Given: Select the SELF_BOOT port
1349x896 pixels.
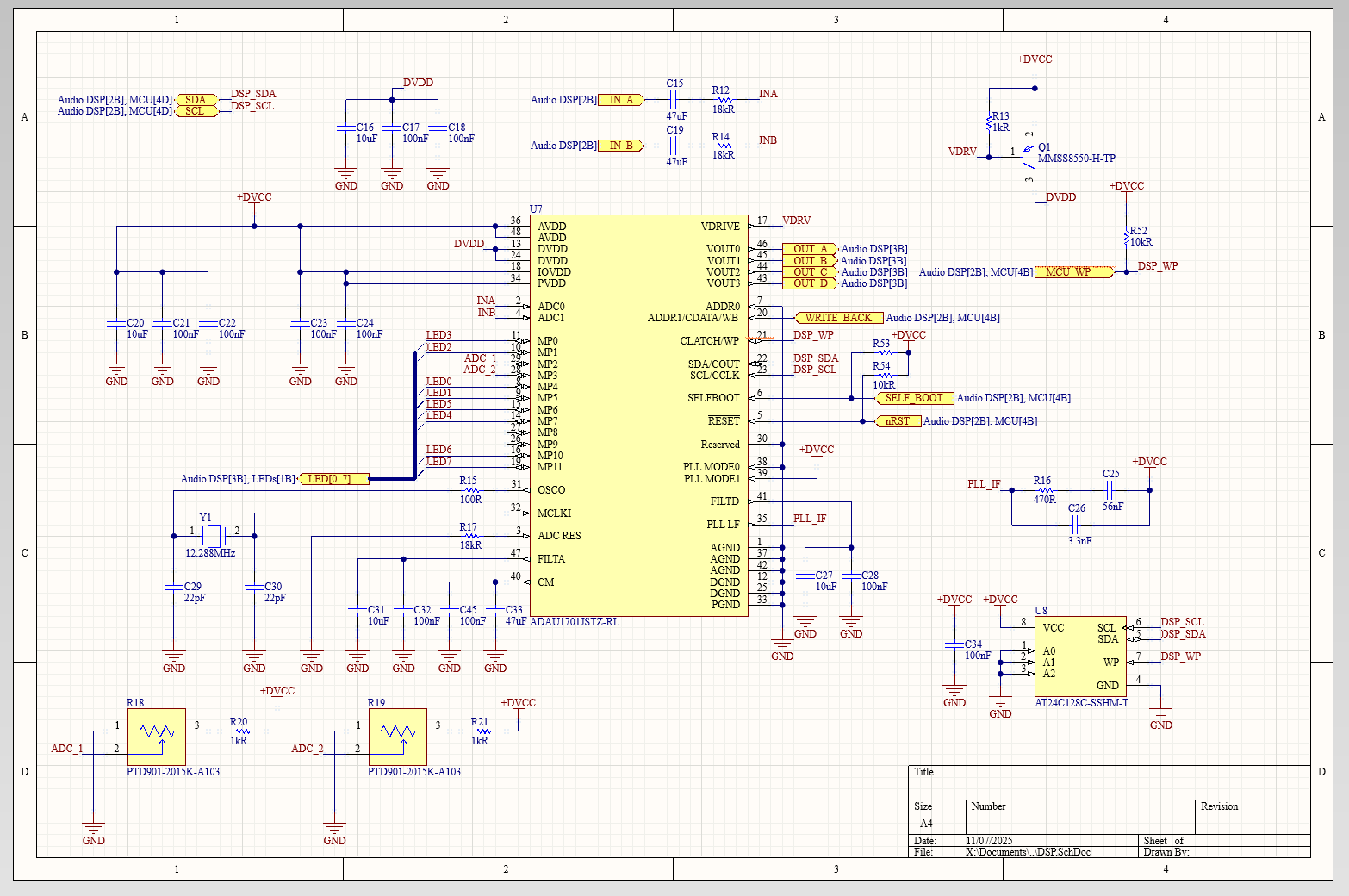Looking at the screenshot, I should pyautogui.click(x=914, y=398).
